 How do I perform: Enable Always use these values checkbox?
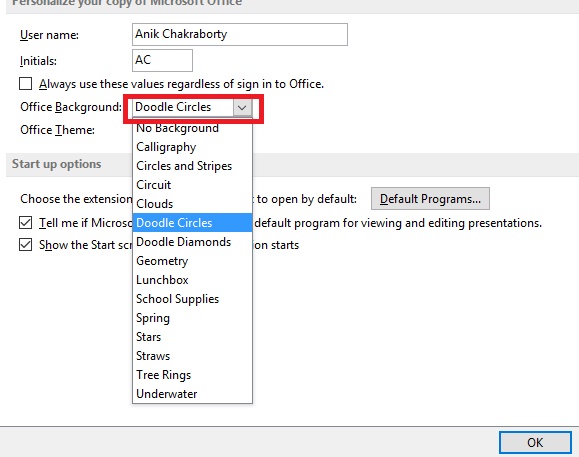(x=25, y=84)
